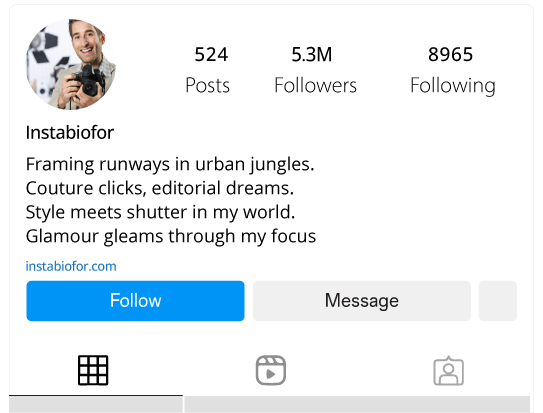Click the Instabiofor profile name
543x413 pixels.
[x=70, y=132]
